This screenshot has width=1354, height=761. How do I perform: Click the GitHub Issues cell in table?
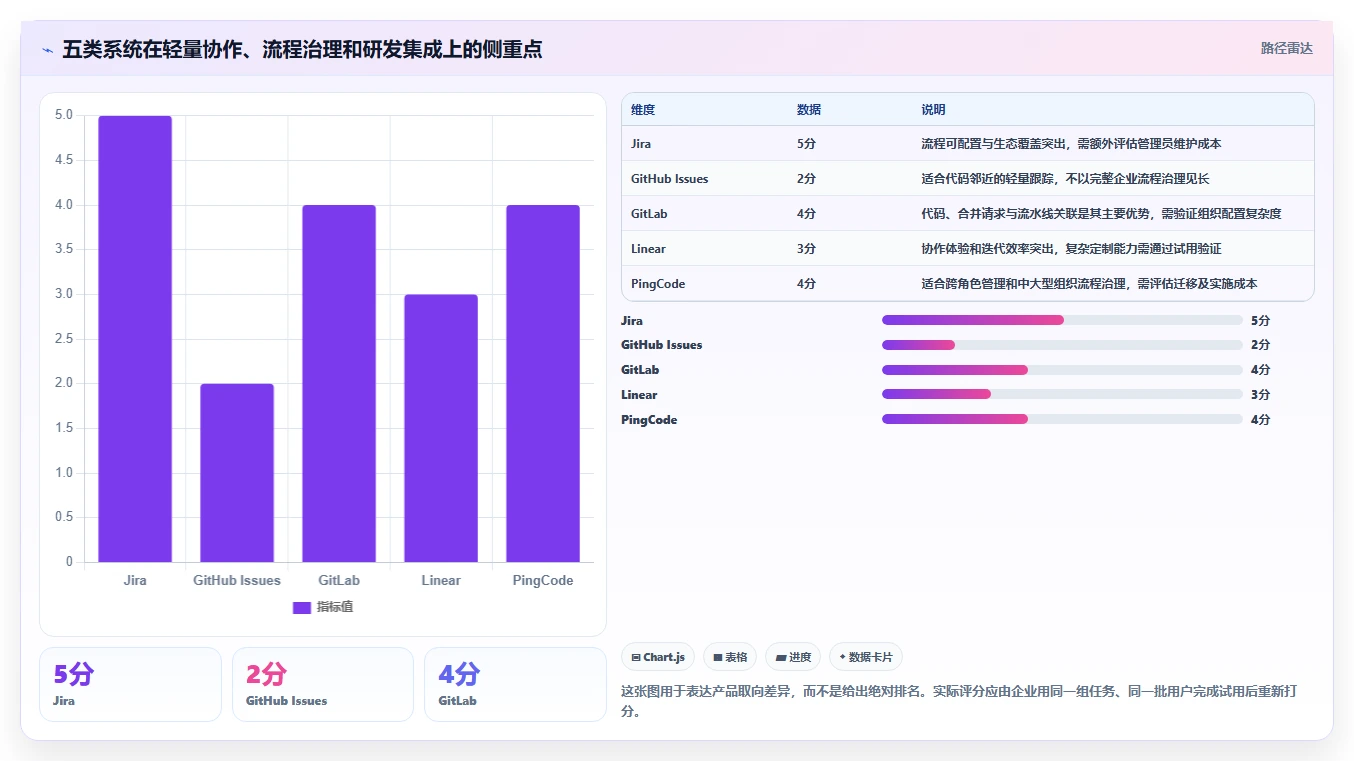tap(670, 179)
